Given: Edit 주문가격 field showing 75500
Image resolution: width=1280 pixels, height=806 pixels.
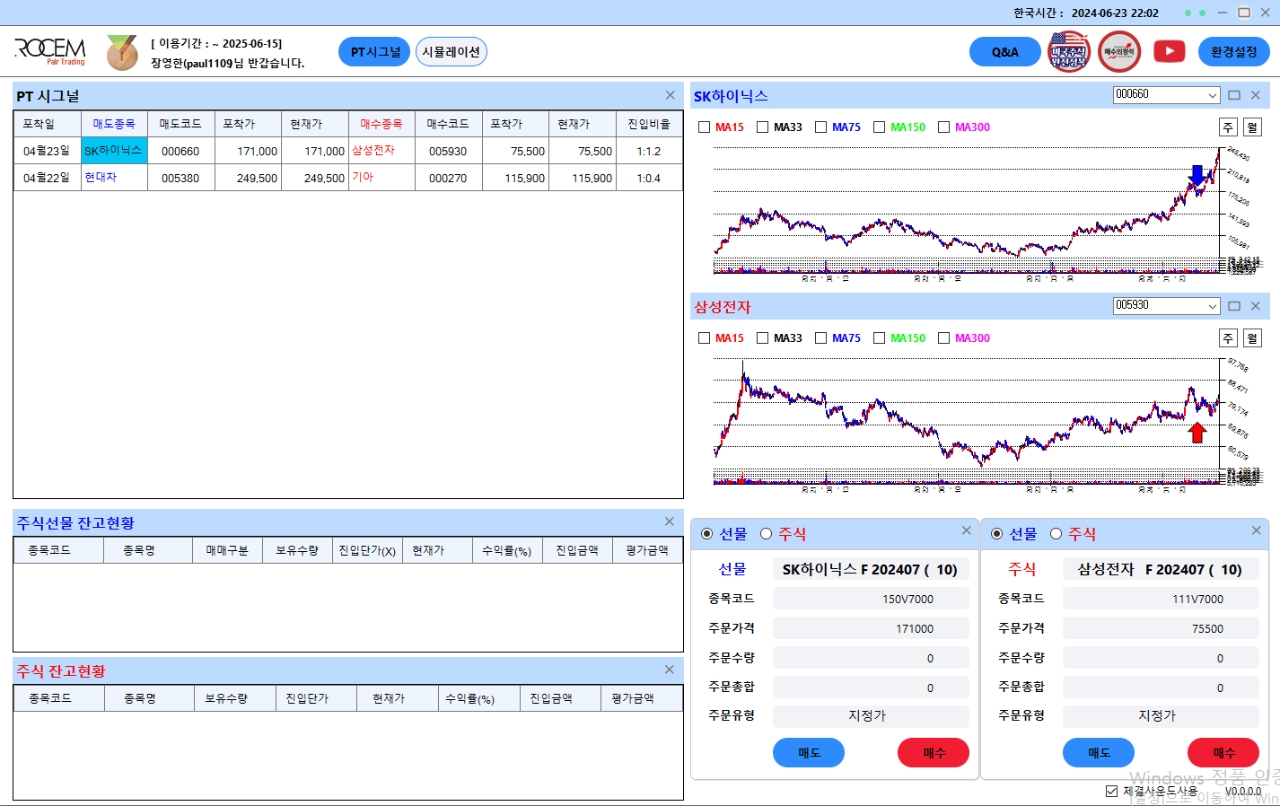Looking at the screenshot, I should [x=1161, y=629].
